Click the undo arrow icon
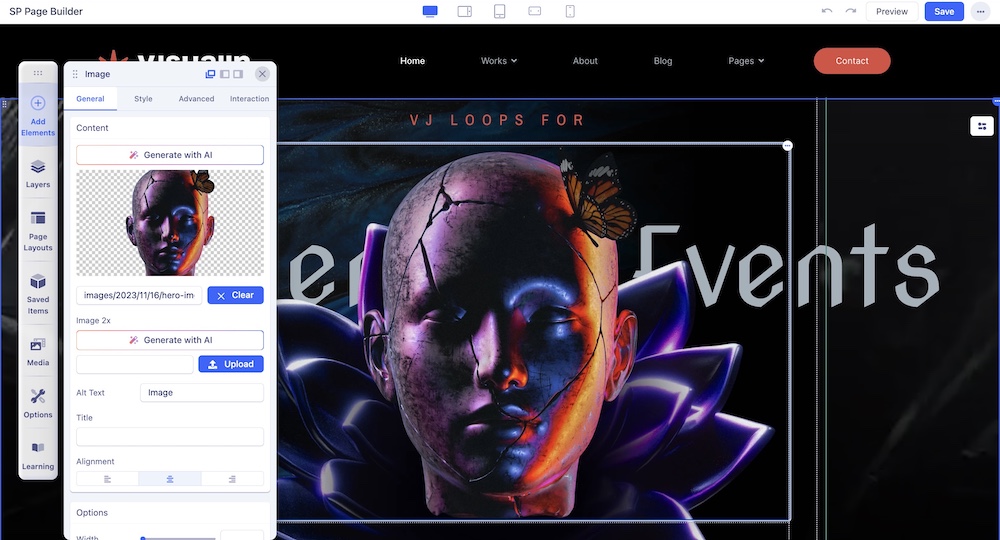 [x=827, y=11]
